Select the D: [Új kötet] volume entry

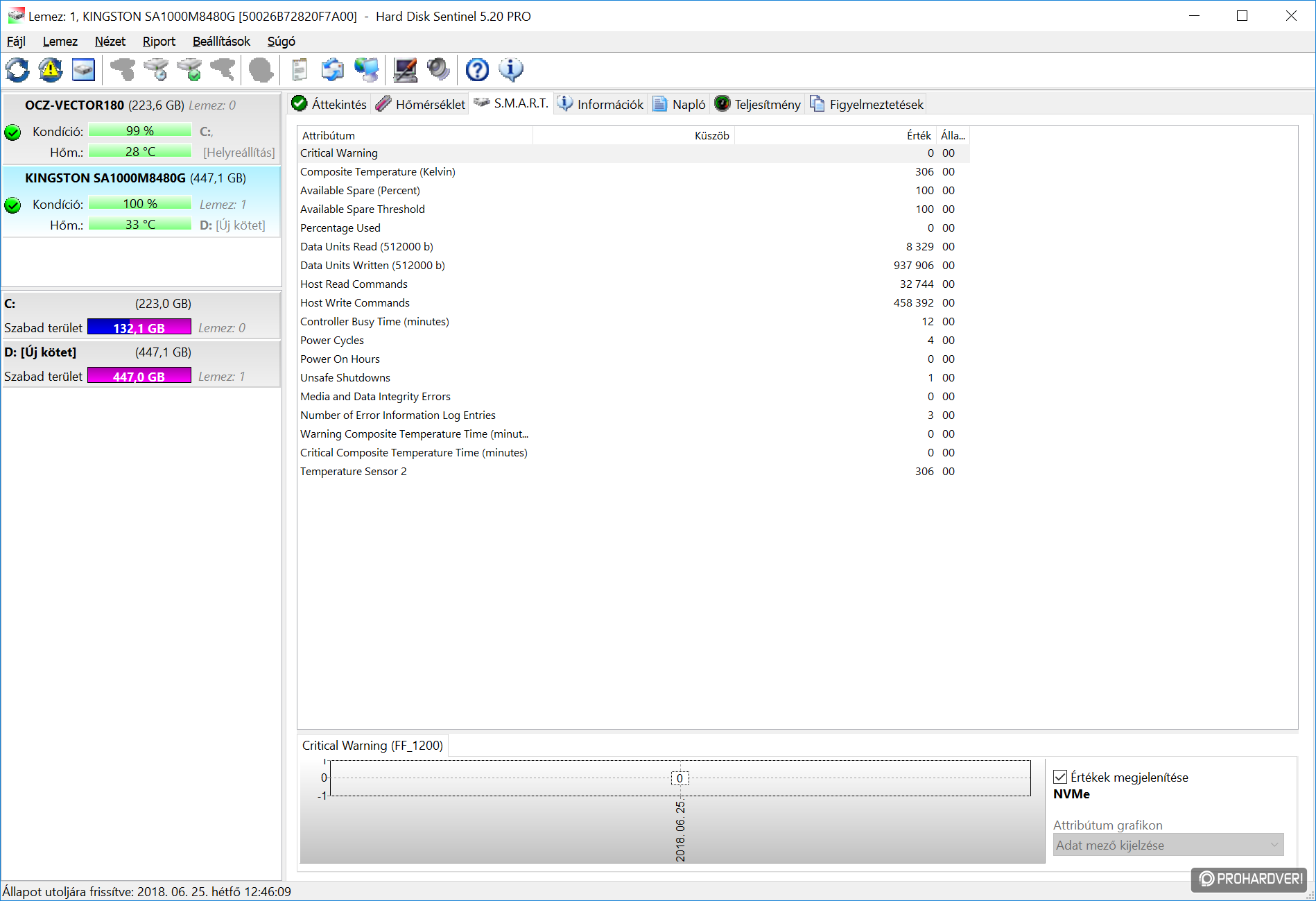[142, 364]
